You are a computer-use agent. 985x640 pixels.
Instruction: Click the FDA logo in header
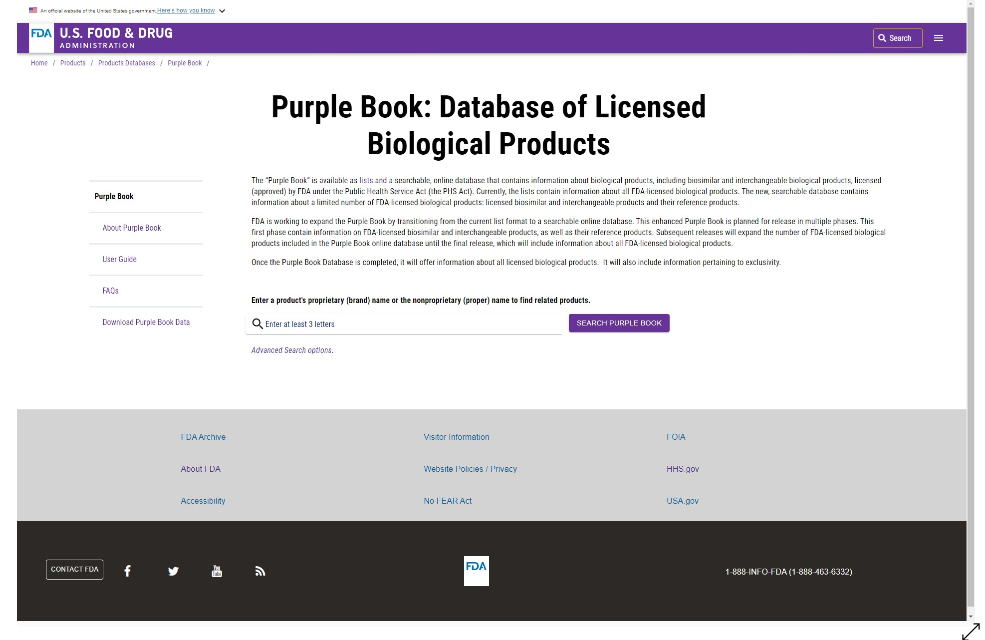[x=41, y=38]
